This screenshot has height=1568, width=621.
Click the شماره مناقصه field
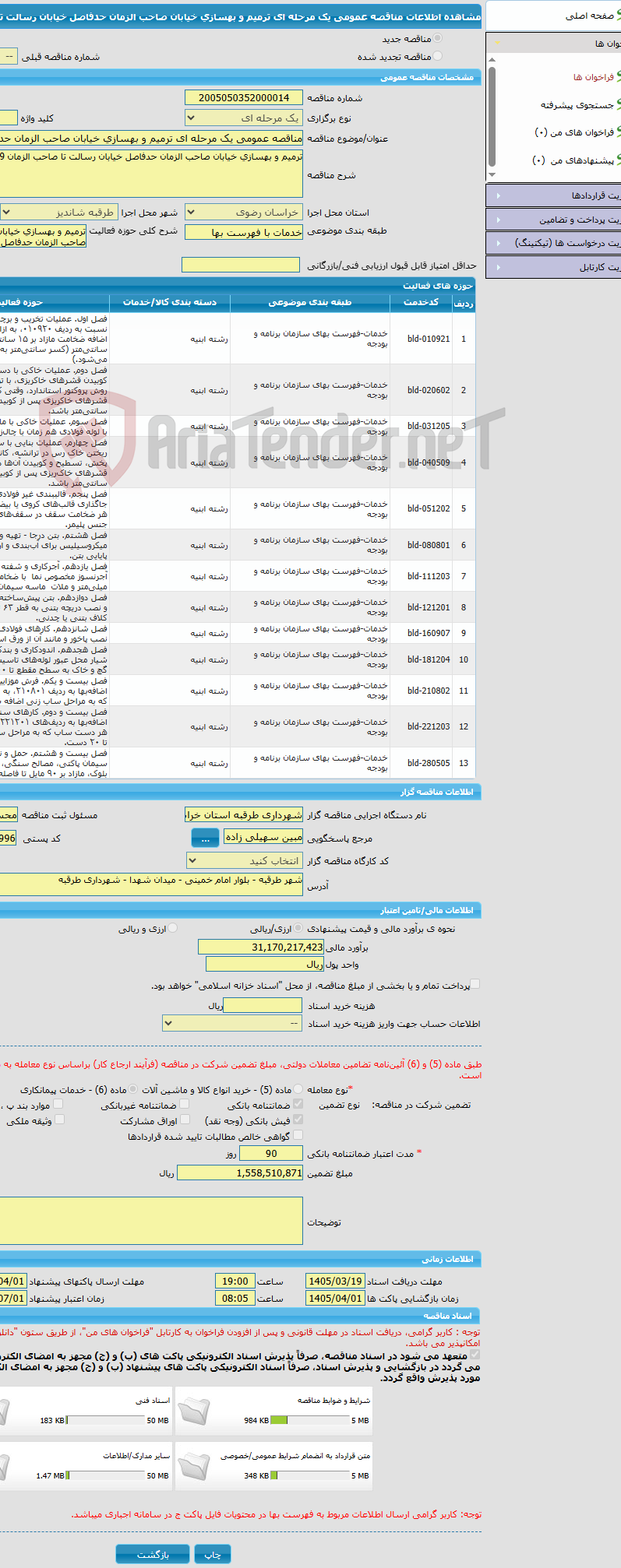pos(244,97)
